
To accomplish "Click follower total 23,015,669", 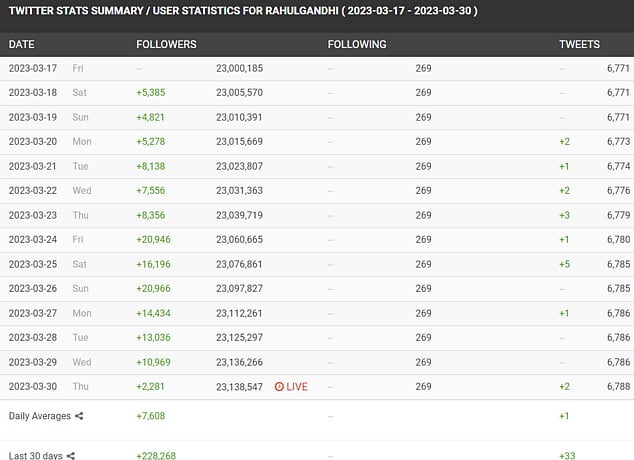I will point(239,141).
